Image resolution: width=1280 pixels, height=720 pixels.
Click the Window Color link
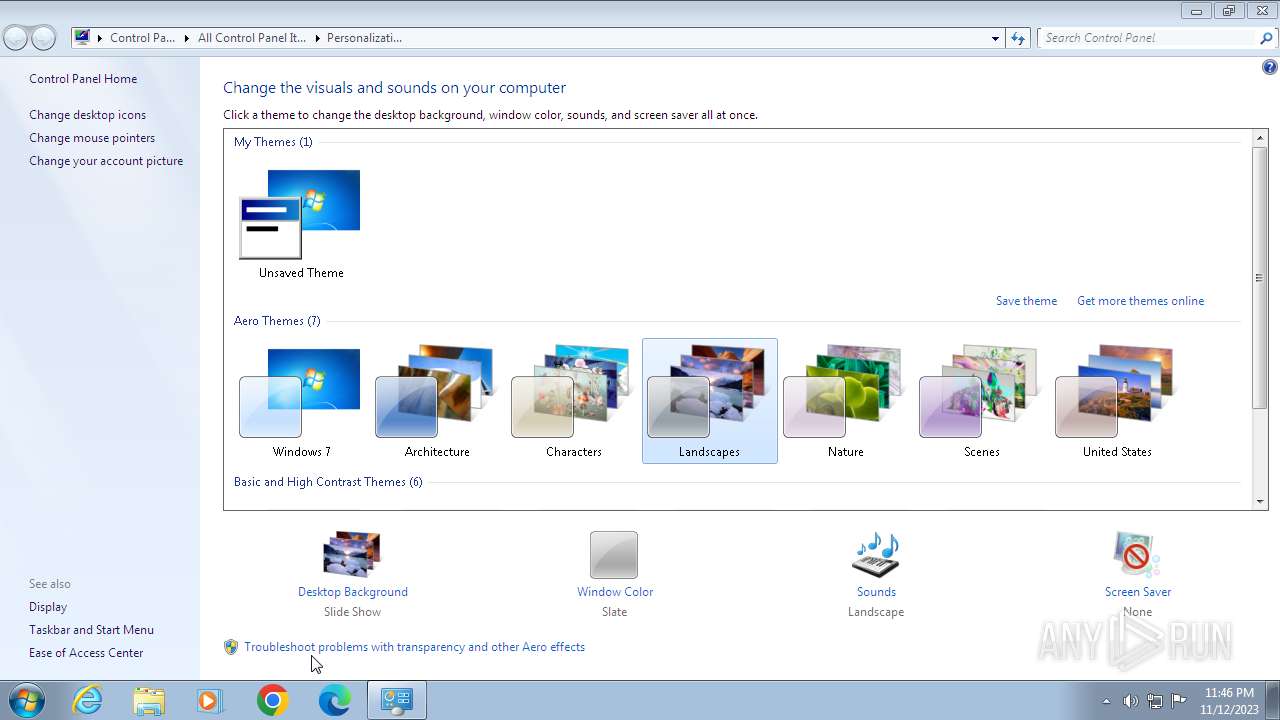coord(615,592)
